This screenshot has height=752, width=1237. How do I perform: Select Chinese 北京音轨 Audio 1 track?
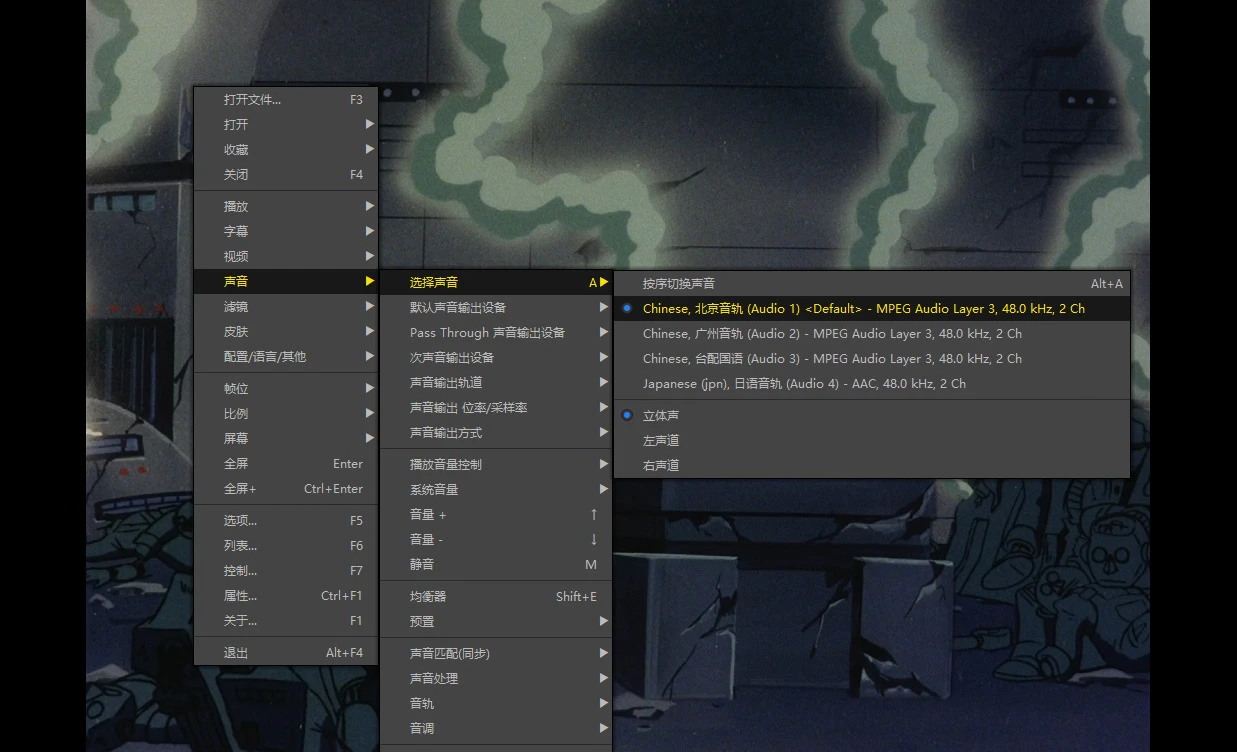(872, 308)
